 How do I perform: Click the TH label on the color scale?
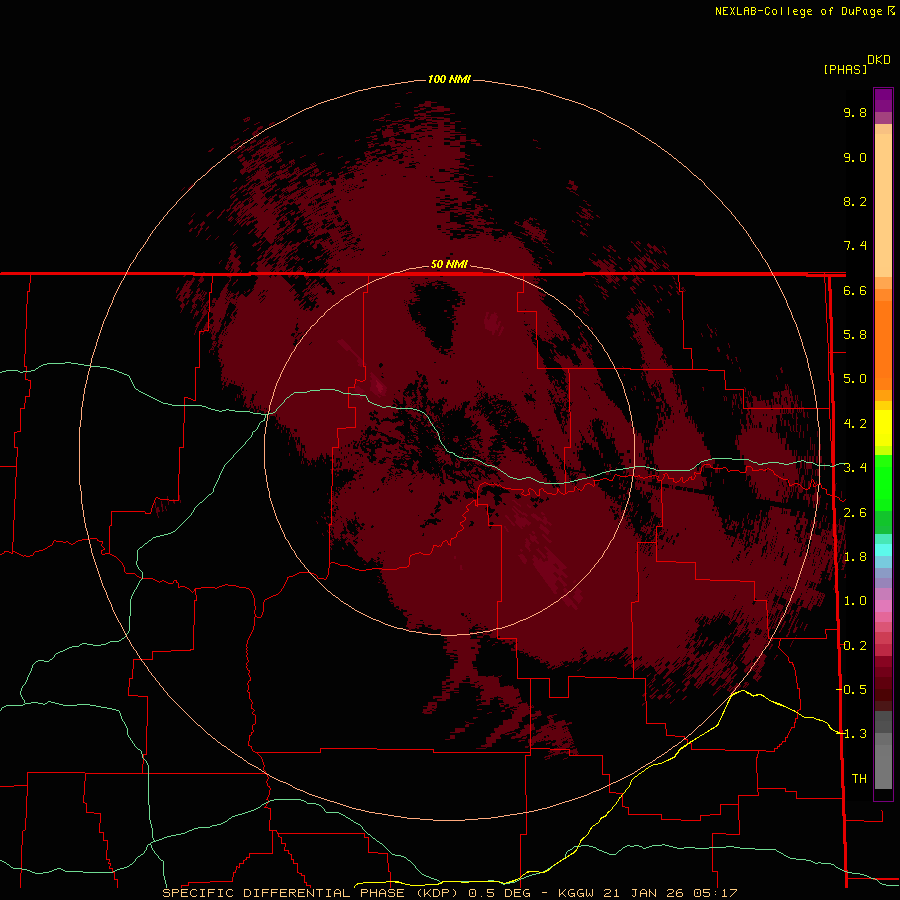click(x=859, y=779)
